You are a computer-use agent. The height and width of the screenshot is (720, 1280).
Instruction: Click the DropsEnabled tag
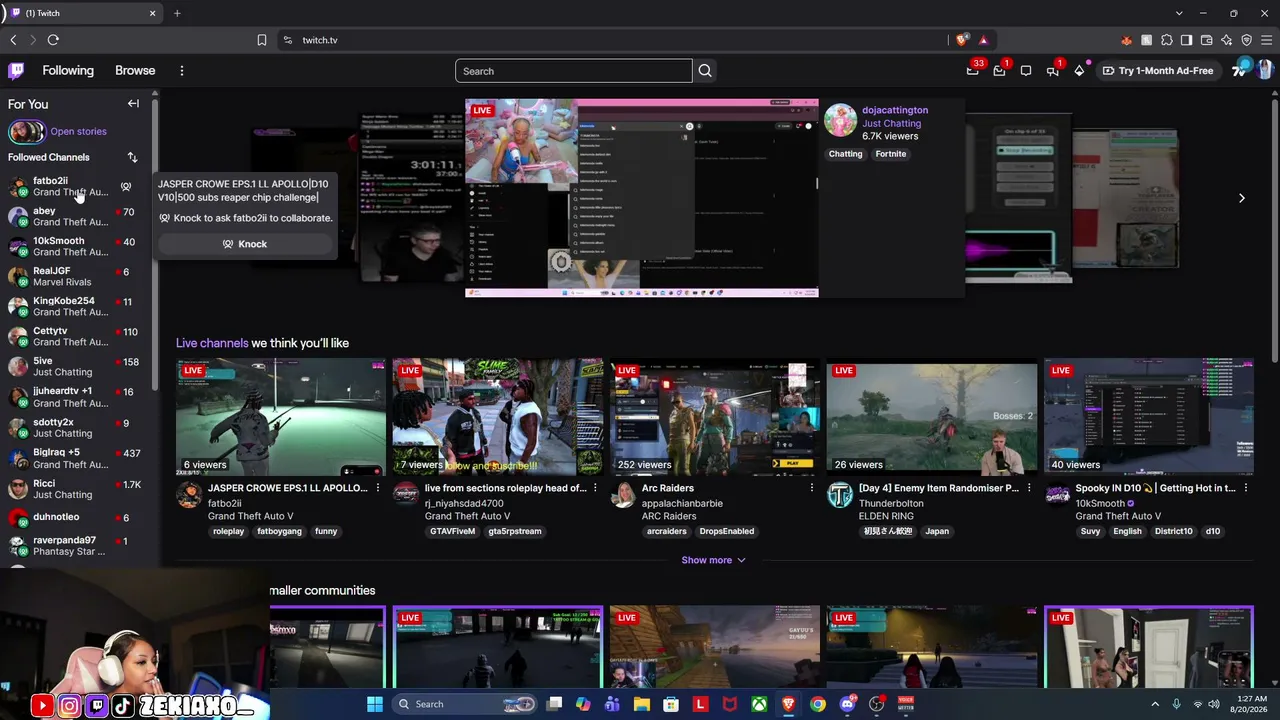tap(726, 531)
